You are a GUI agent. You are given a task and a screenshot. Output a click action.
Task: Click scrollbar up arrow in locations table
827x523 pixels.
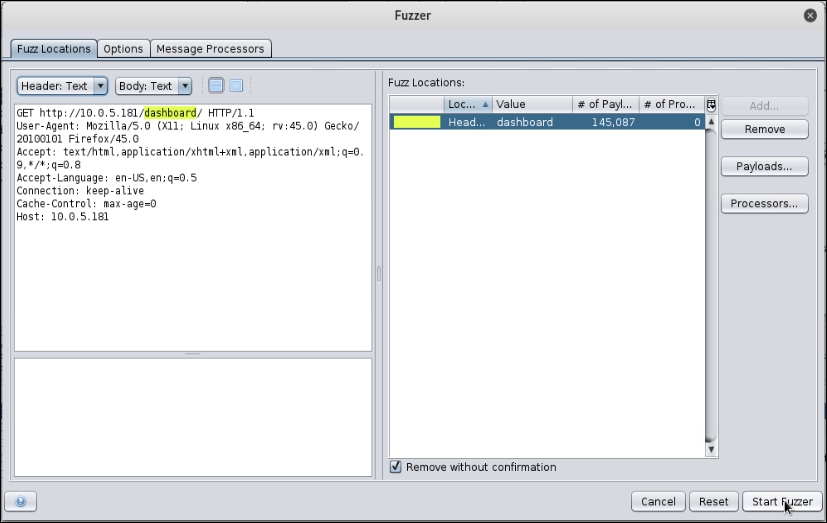coord(711,121)
